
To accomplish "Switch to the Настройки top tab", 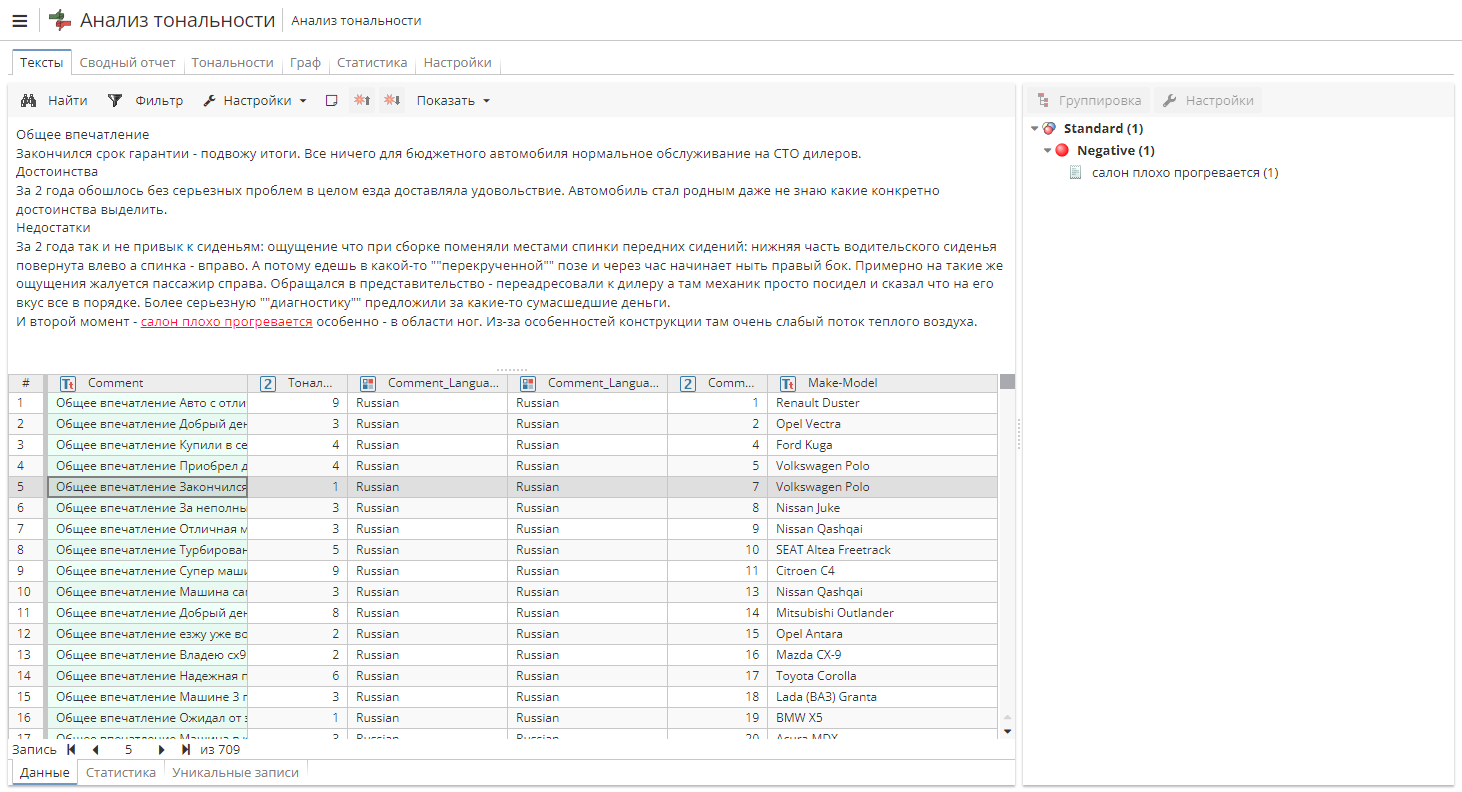I will click(457, 62).
